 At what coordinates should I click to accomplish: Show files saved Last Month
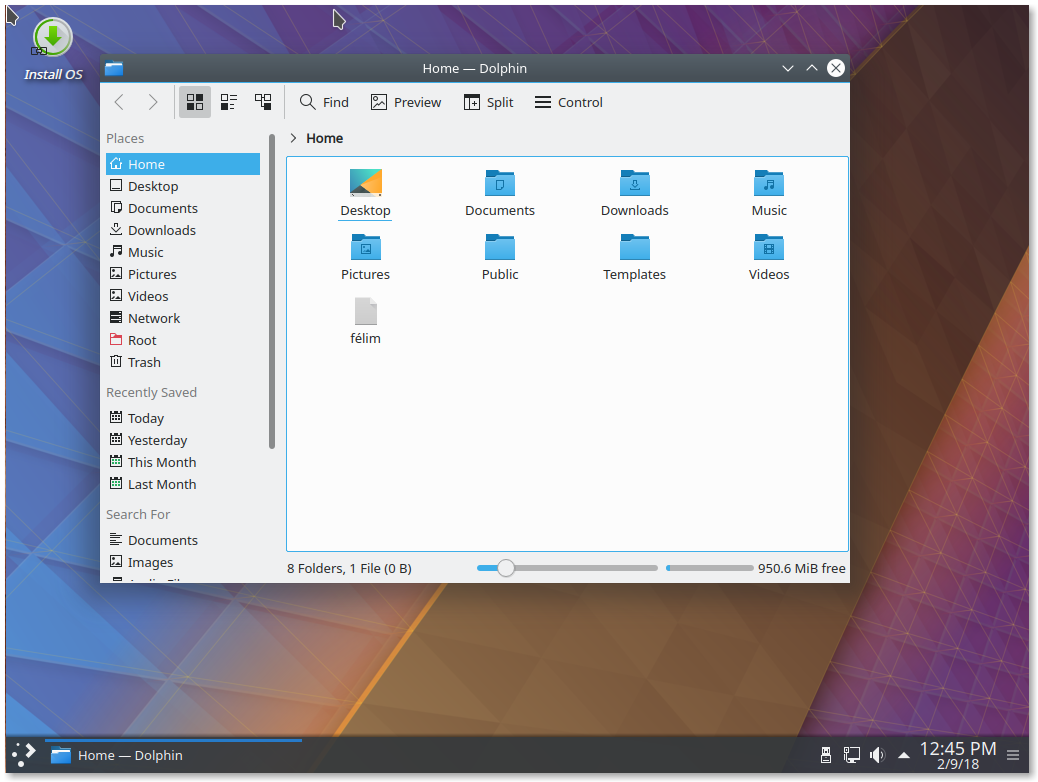click(x=183, y=484)
